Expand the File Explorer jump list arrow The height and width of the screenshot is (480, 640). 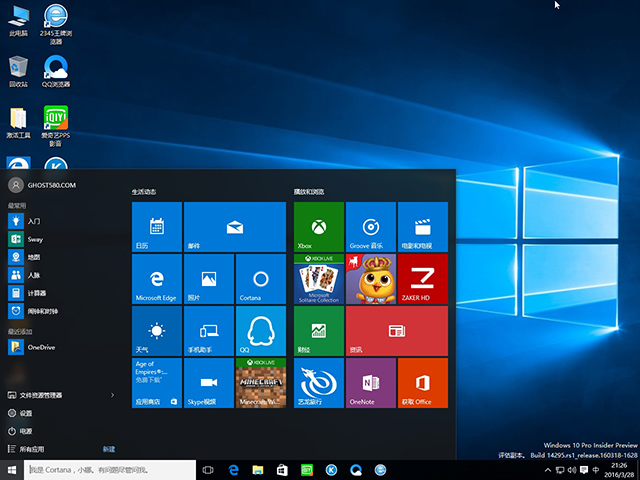point(110,395)
